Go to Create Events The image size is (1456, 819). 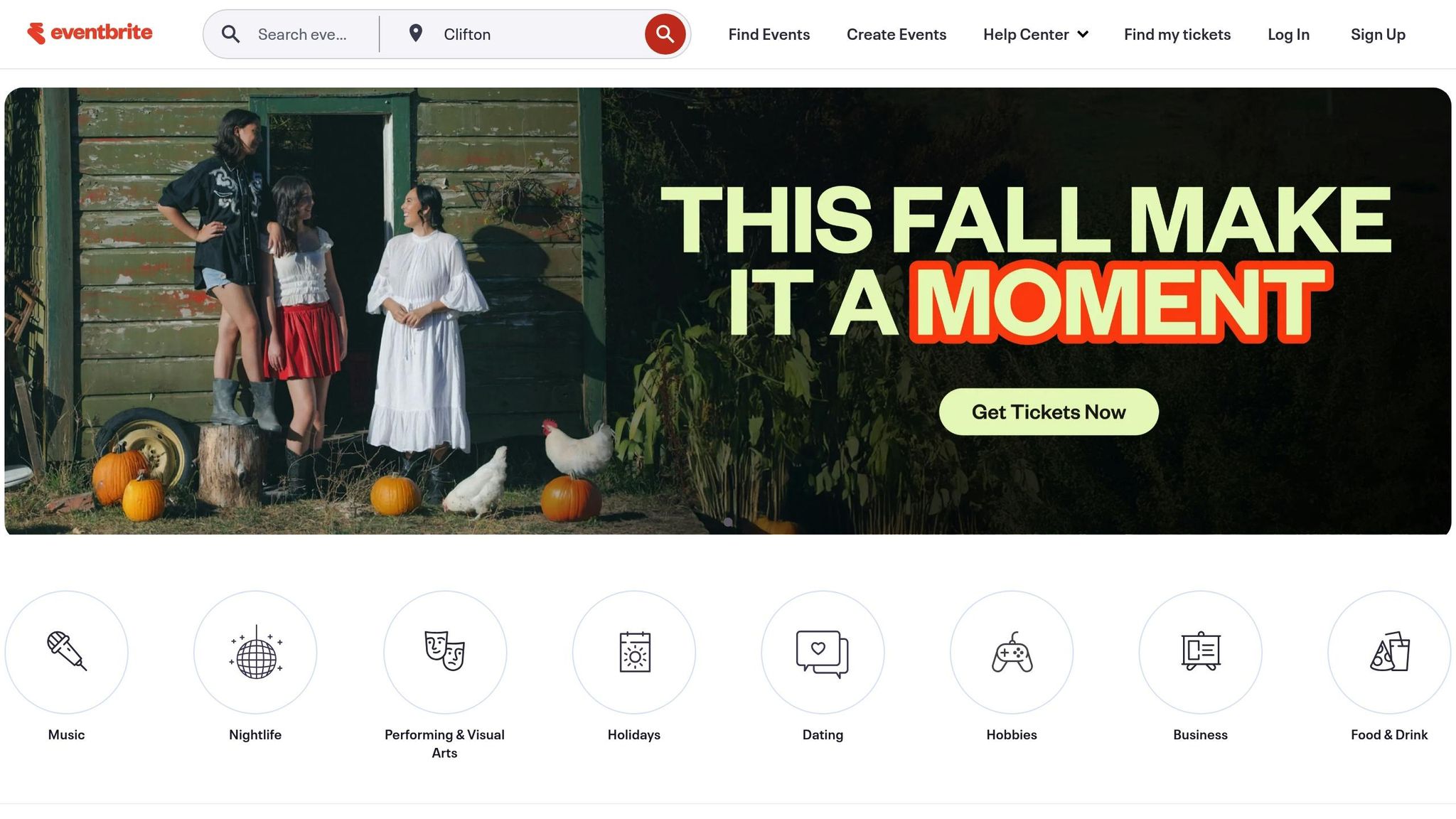[896, 34]
